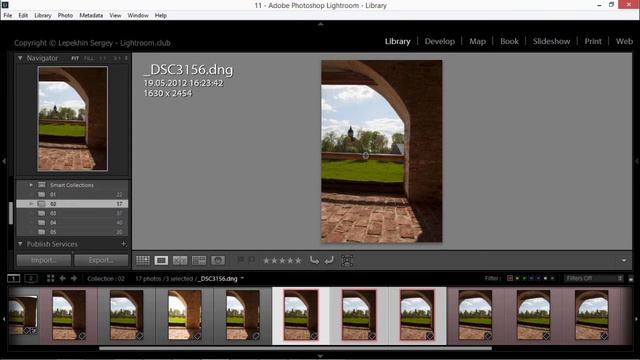Switch to Compare view (X|Y)
The width and height of the screenshot is (640, 360).
point(180,260)
